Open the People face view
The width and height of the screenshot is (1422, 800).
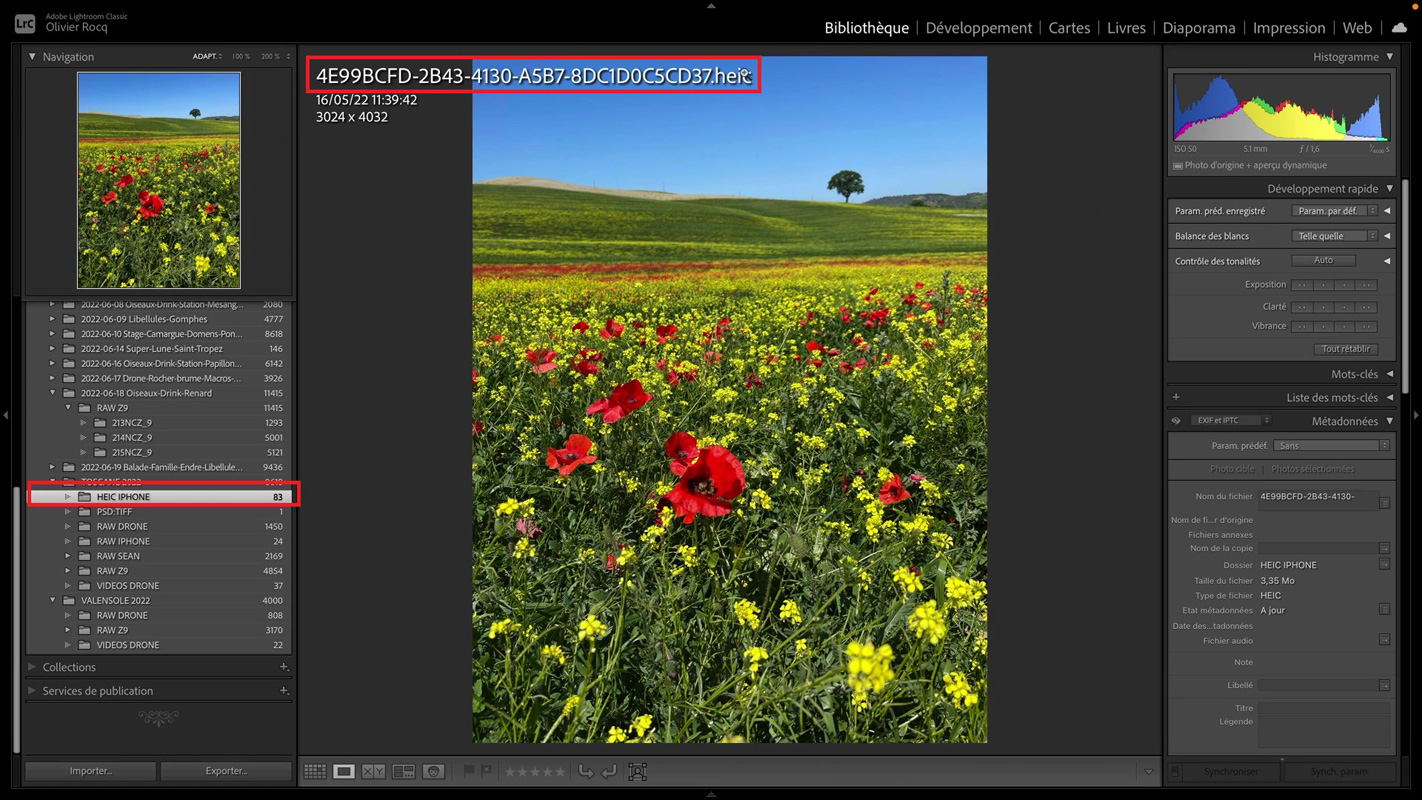point(433,771)
